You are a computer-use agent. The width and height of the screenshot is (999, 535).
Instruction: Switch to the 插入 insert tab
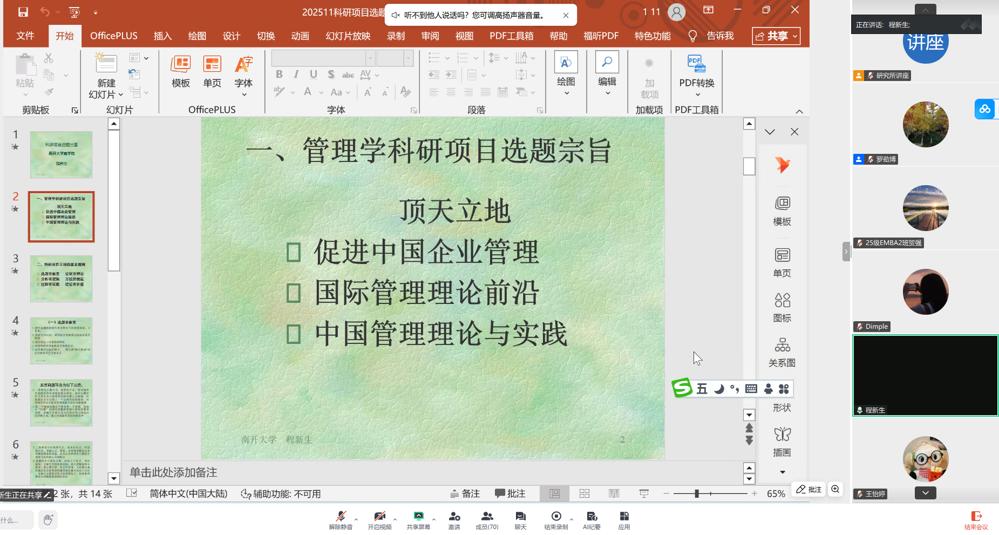162,36
